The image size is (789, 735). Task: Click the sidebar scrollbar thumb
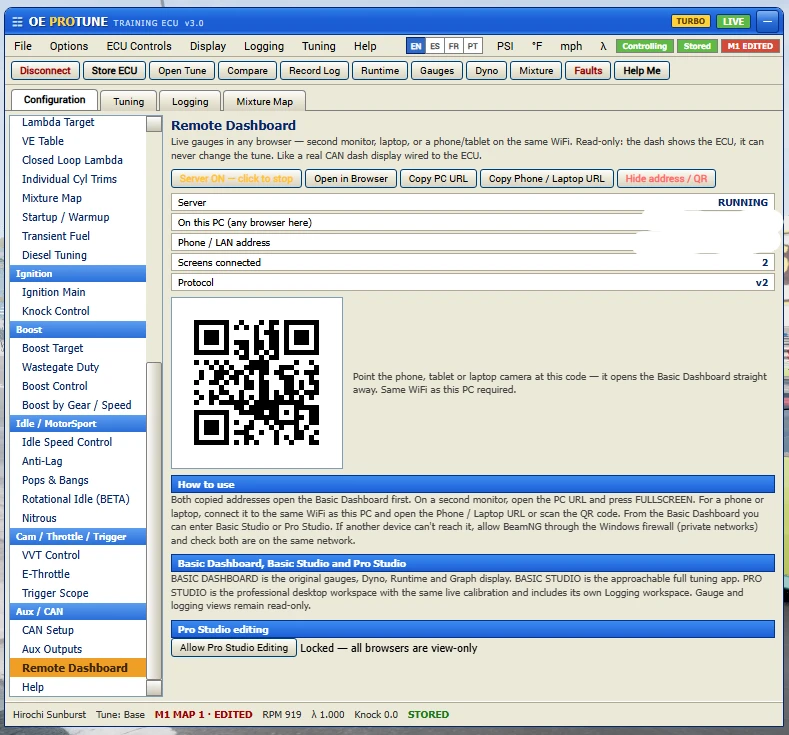(154, 521)
